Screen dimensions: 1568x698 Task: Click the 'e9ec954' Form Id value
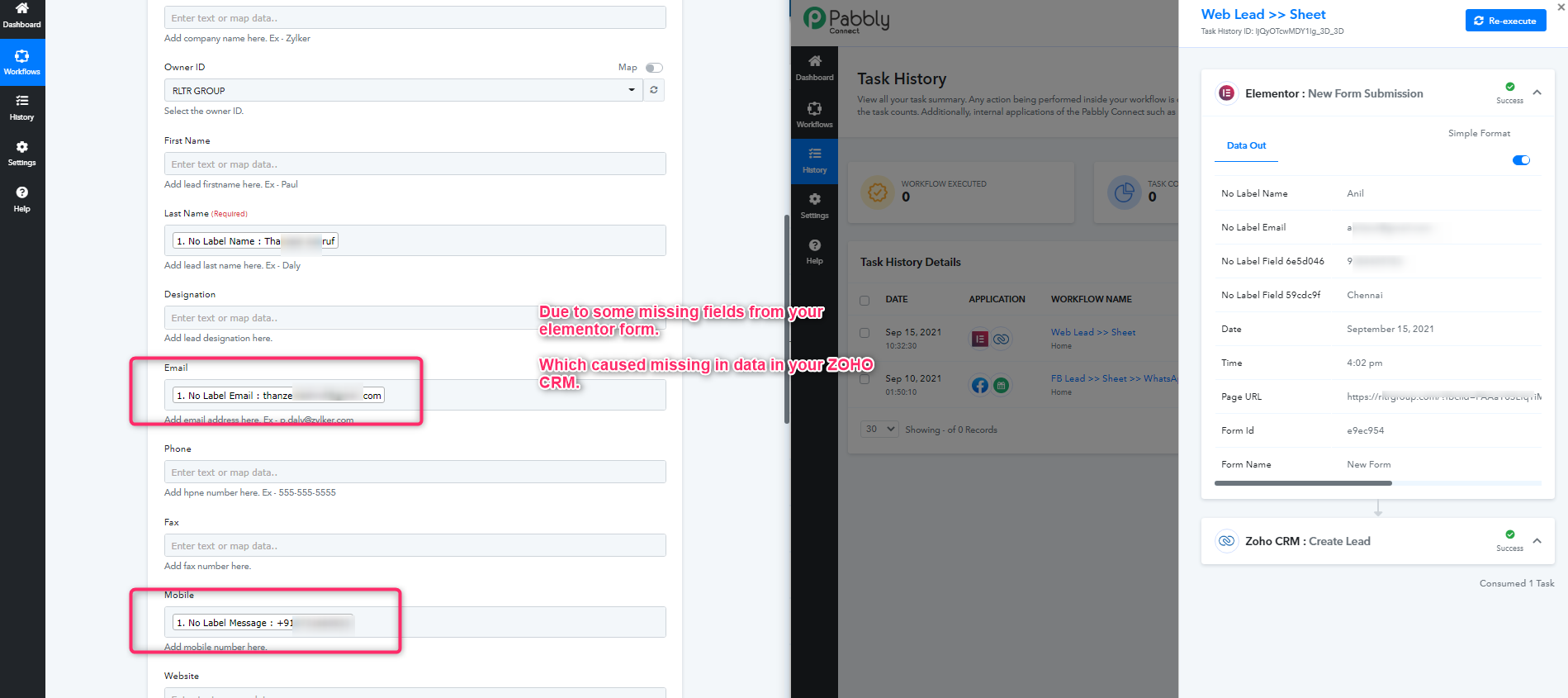tap(1366, 430)
